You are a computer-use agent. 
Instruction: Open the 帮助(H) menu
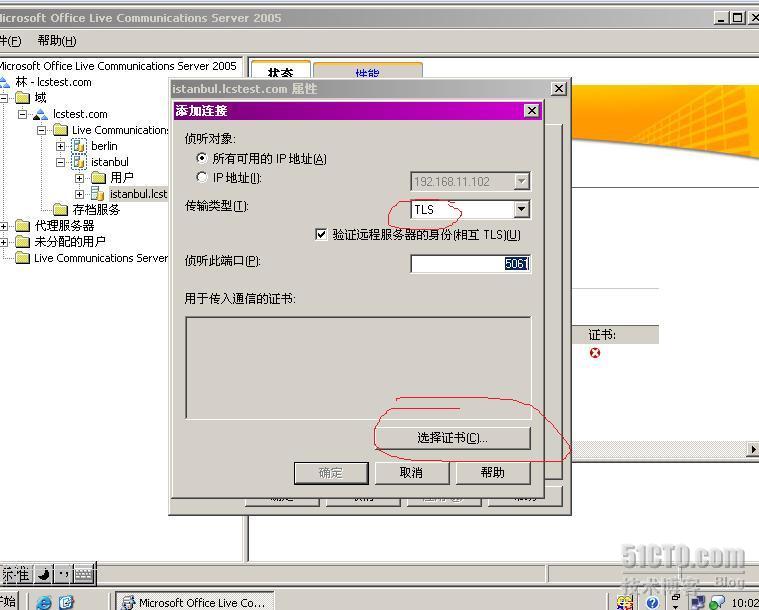click(57, 41)
